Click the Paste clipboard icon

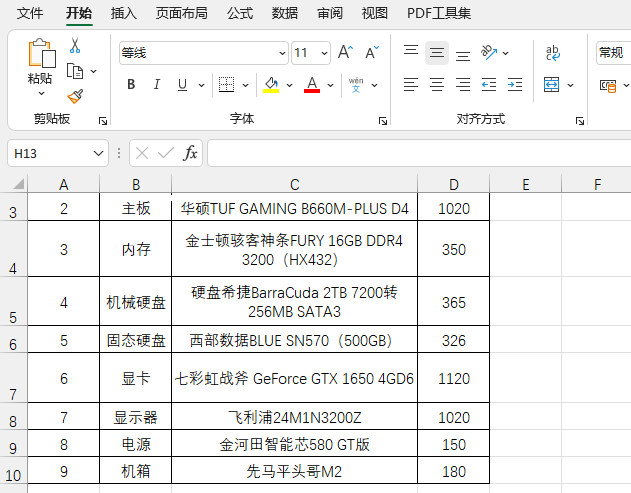[x=42, y=53]
